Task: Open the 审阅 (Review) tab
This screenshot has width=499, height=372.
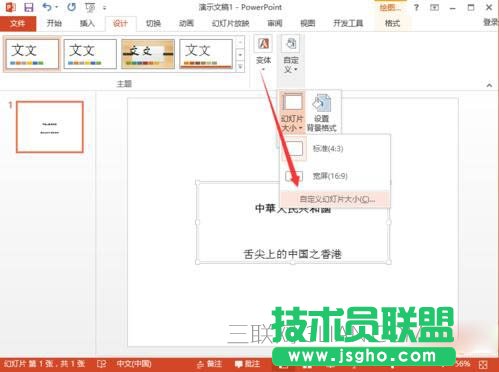Action: pyautogui.click(x=275, y=23)
